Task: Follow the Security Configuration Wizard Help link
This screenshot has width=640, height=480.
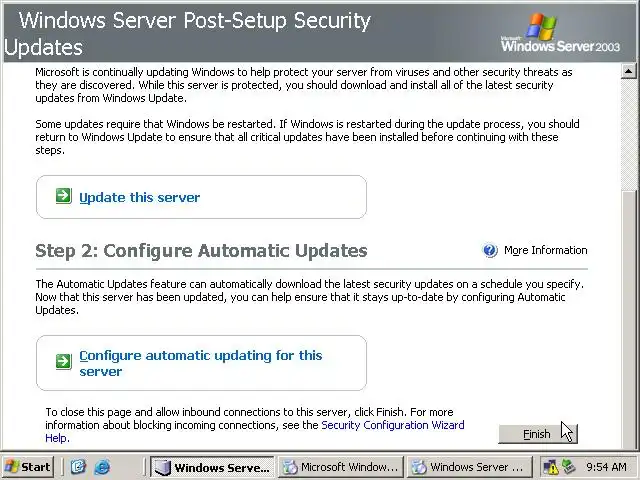Action: 392,425
